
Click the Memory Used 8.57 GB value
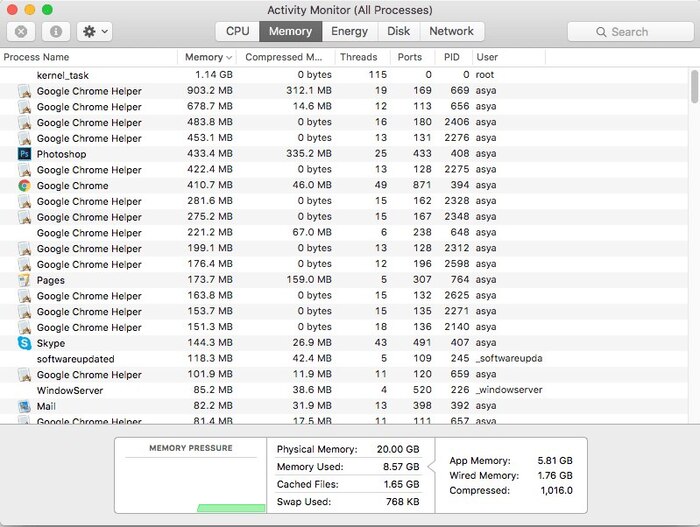(401, 467)
